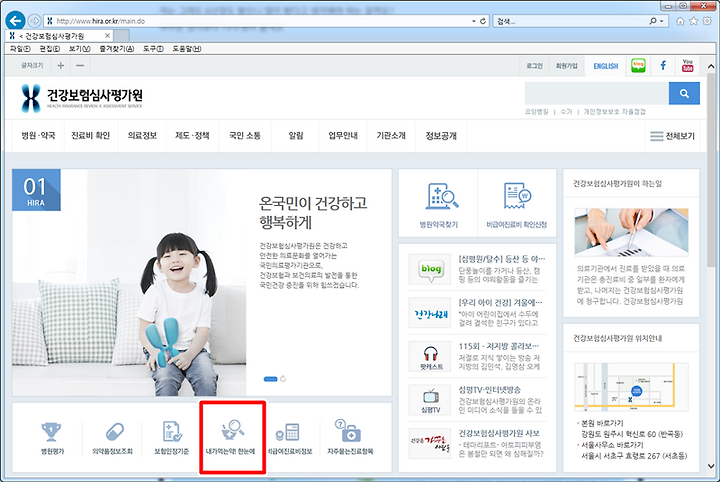Open the Facebook icon in header

[663, 66]
